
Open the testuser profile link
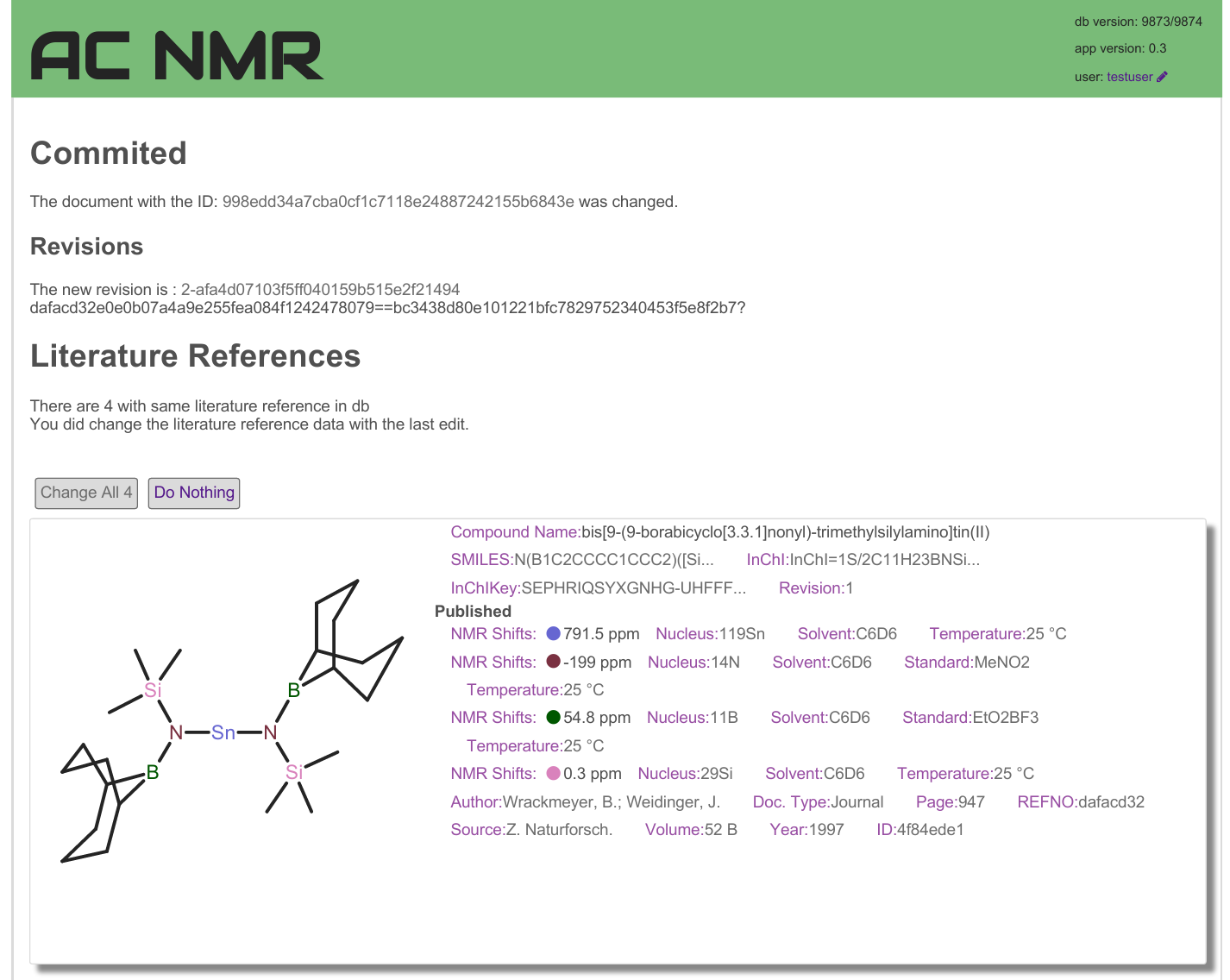[1130, 77]
